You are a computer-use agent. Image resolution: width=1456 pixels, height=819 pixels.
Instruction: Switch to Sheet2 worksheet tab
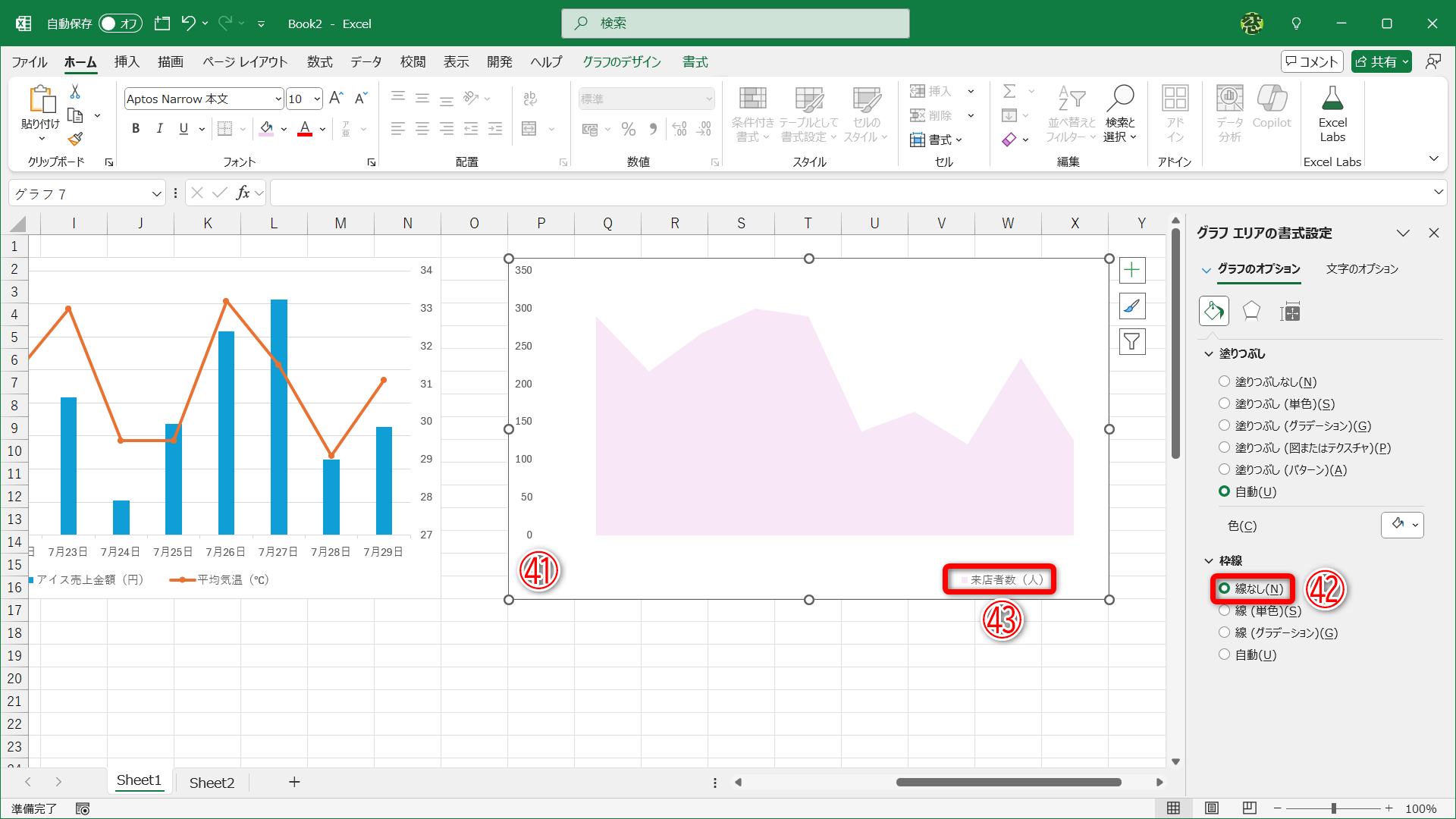click(212, 783)
